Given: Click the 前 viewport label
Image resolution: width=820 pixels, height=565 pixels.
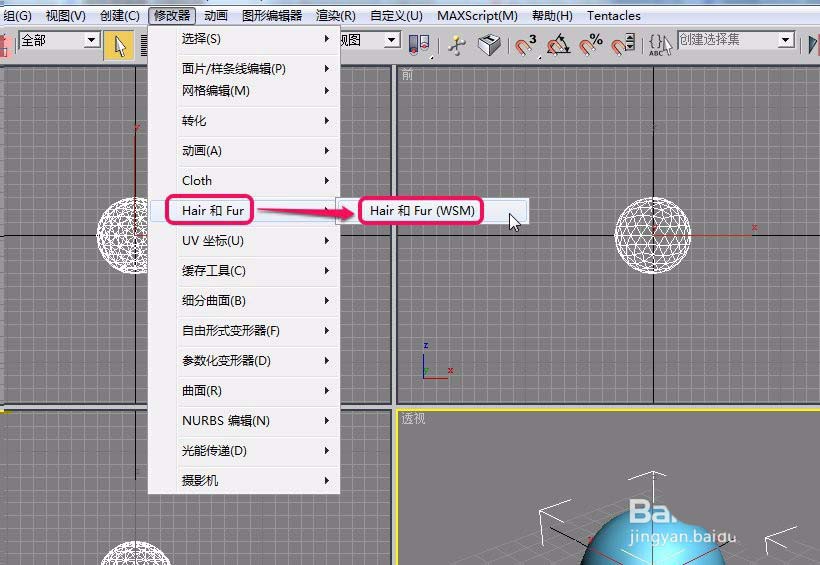Looking at the screenshot, I should [x=407, y=75].
